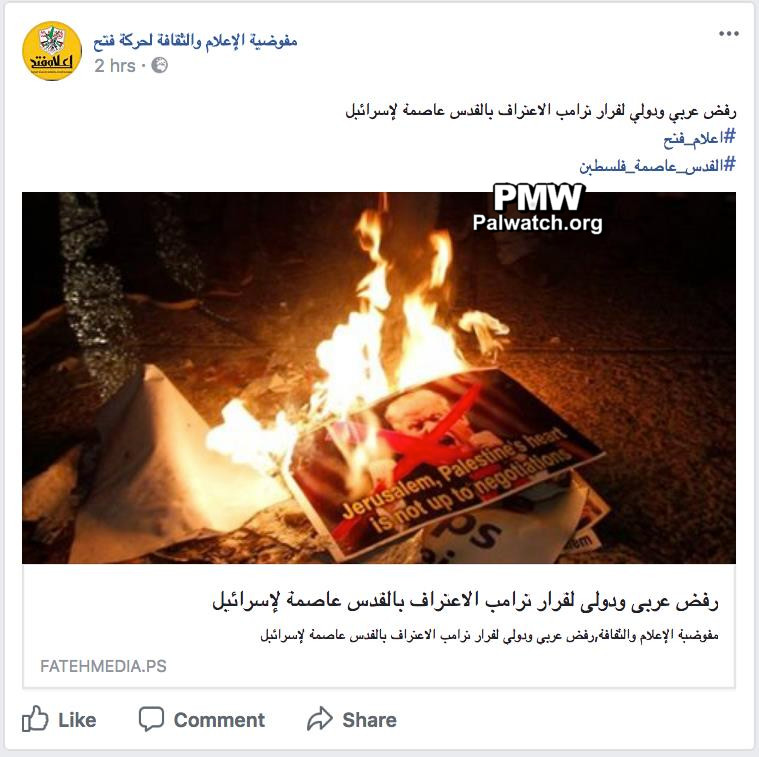Click the Fatah media page profile picture
Screen dimensions: 759x757
pos(52,51)
